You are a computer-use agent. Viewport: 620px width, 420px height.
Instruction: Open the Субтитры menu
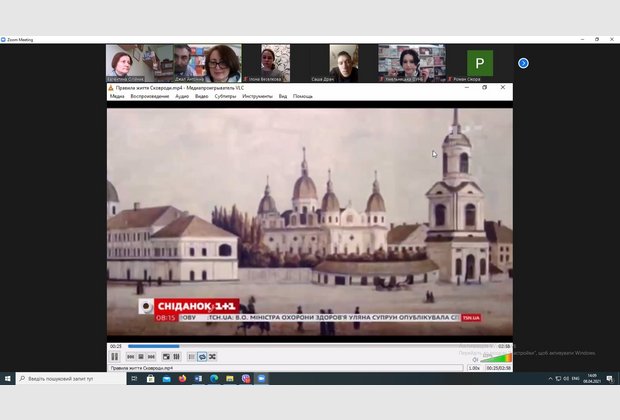click(x=224, y=96)
